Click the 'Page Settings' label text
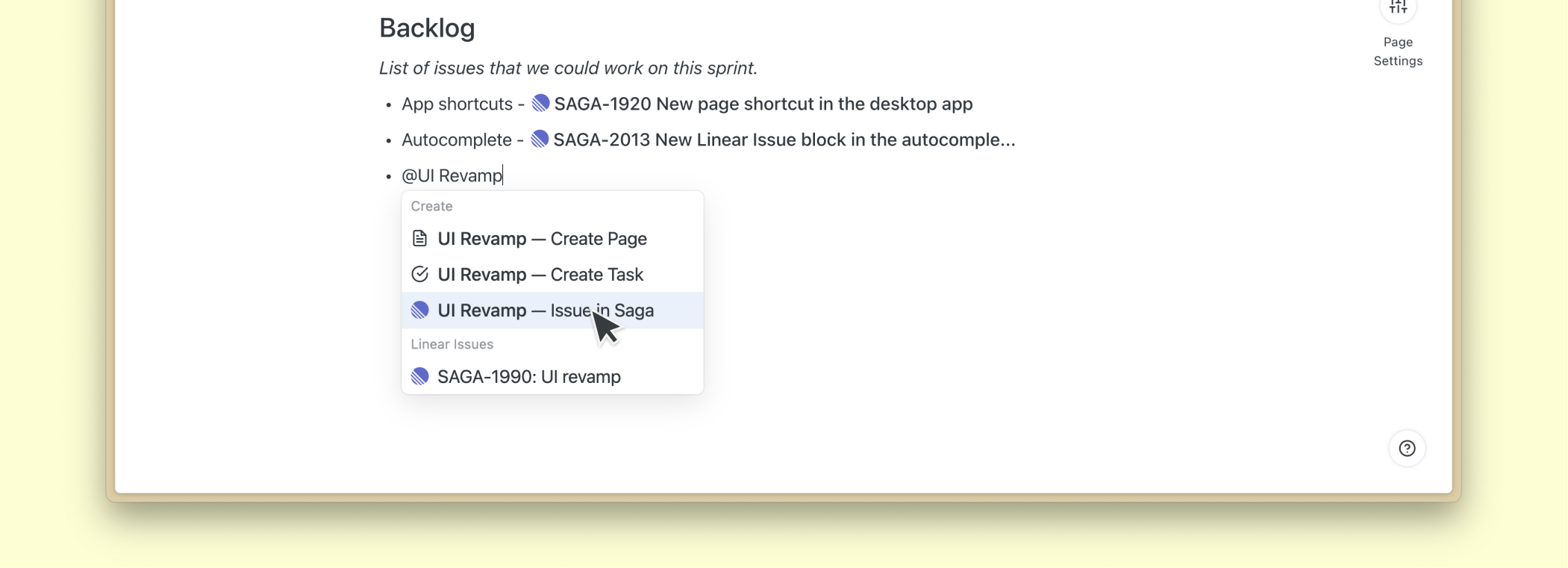The height and width of the screenshot is (568, 1568). coord(1398,52)
